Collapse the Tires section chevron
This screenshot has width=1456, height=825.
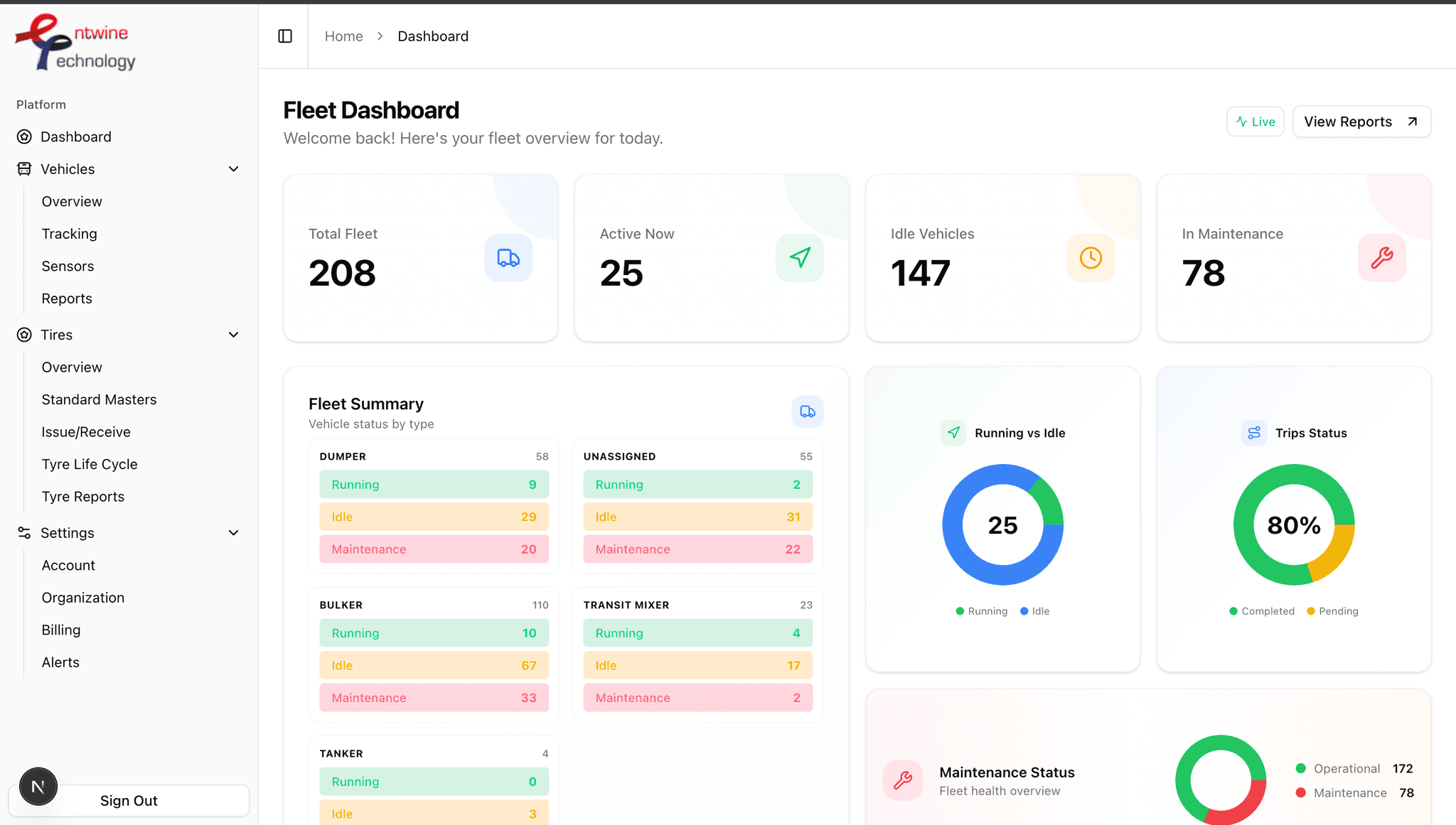click(x=233, y=335)
